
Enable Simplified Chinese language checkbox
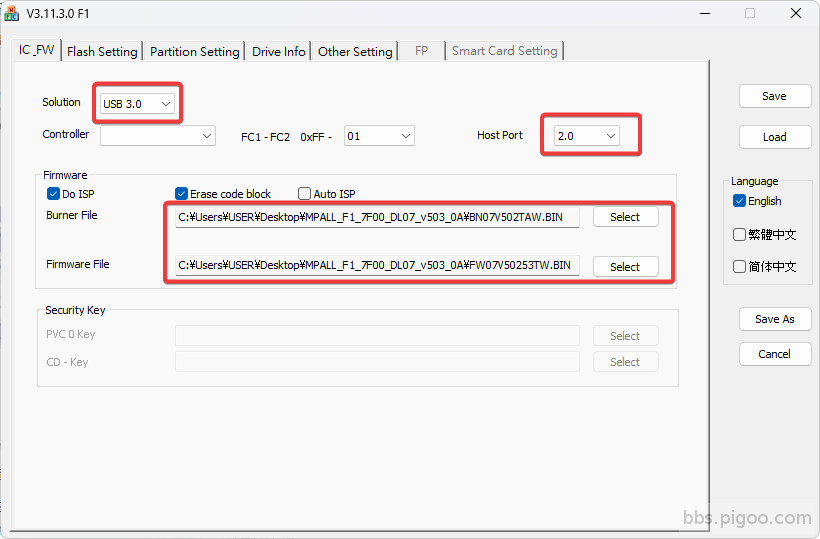pos(739,266)
